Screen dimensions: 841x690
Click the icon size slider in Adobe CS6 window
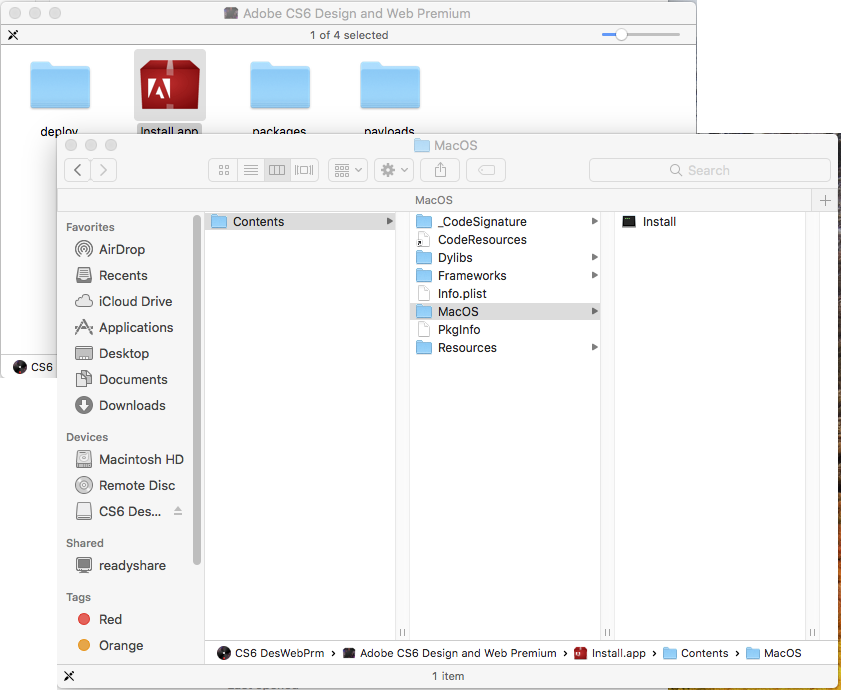click(x=621, y=35)
